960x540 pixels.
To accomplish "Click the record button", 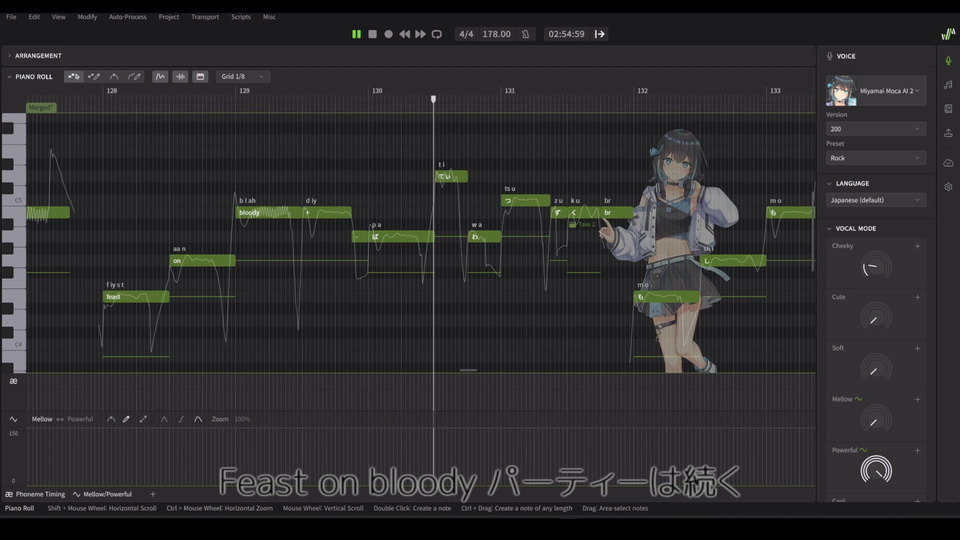I will point(388,34).
